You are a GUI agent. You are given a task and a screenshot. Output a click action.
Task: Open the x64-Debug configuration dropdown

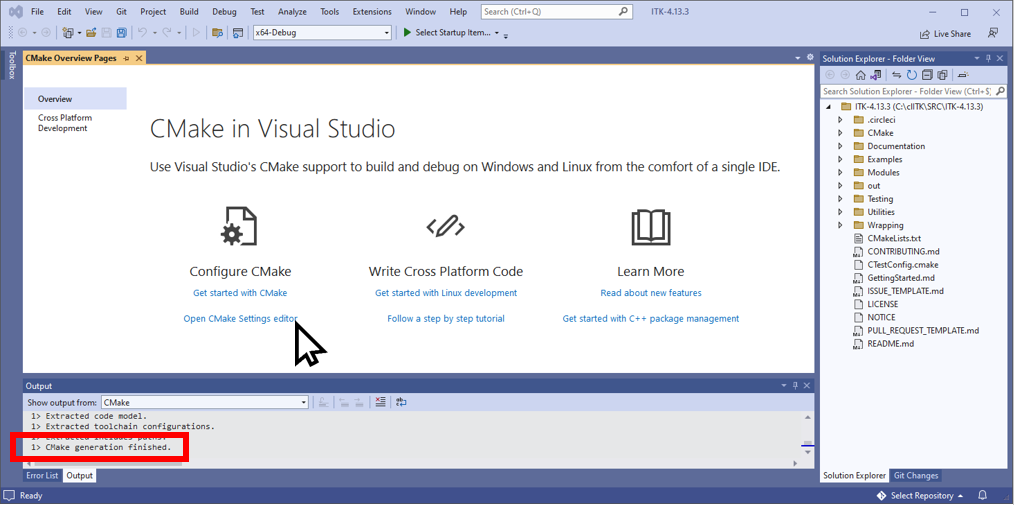(387, 33)
